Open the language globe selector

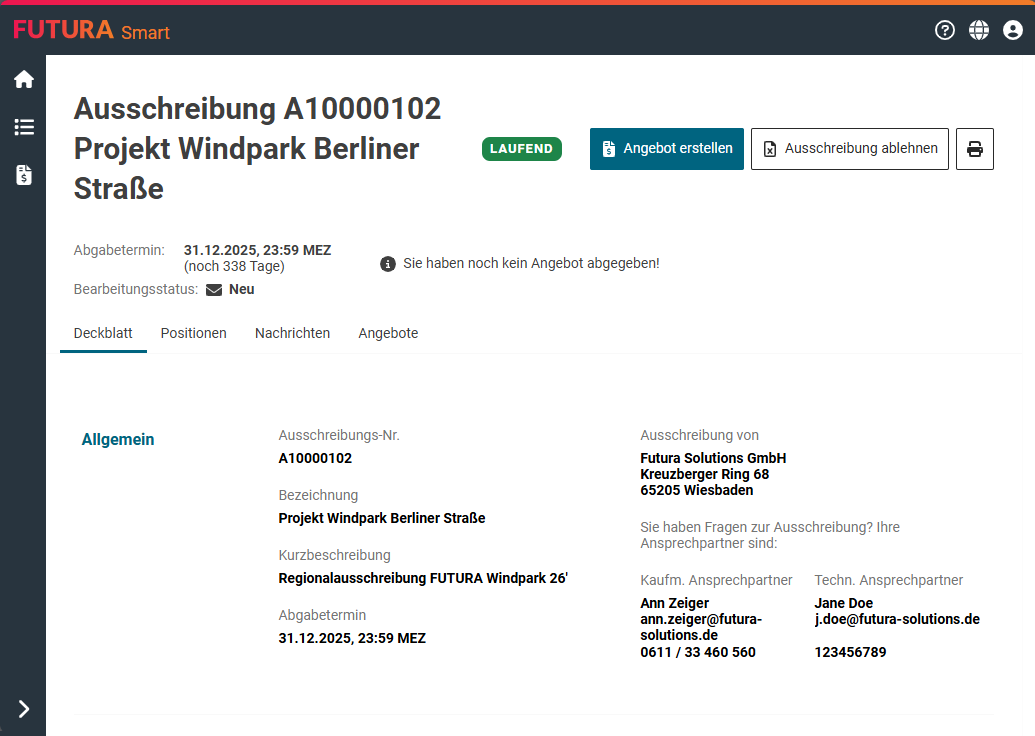979,30
